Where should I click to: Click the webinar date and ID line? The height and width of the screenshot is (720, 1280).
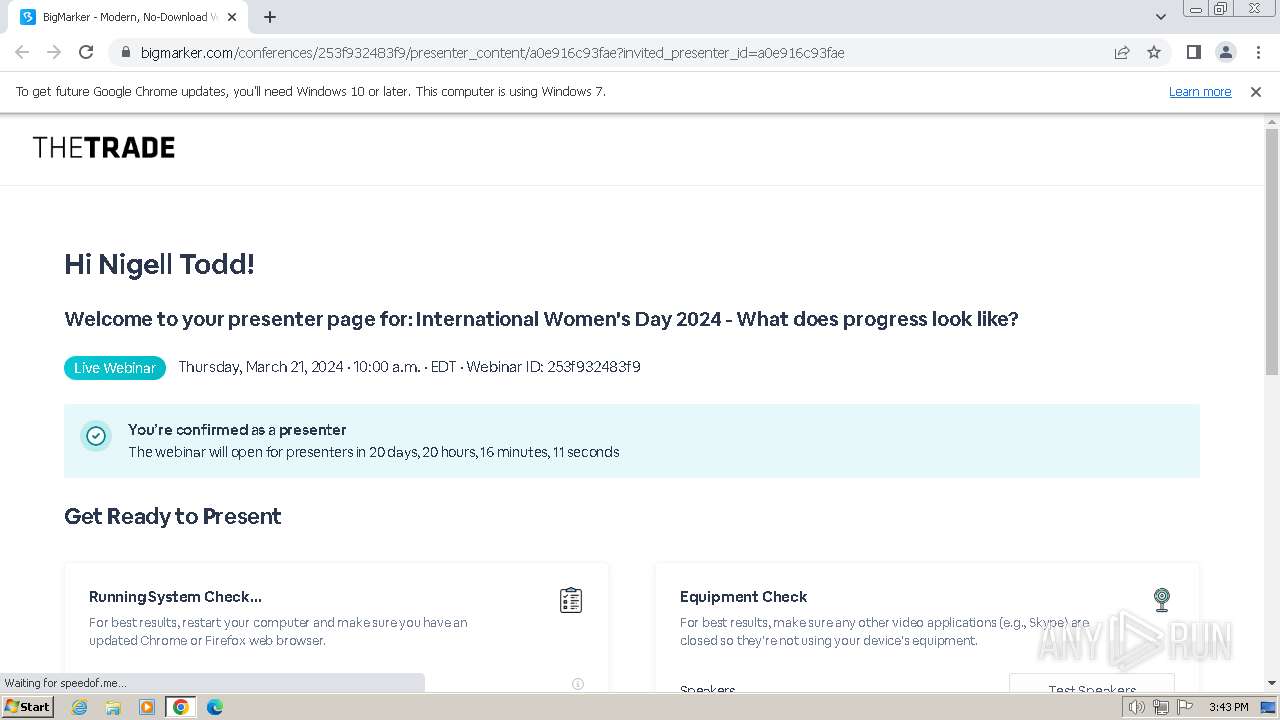coord(409,367)
